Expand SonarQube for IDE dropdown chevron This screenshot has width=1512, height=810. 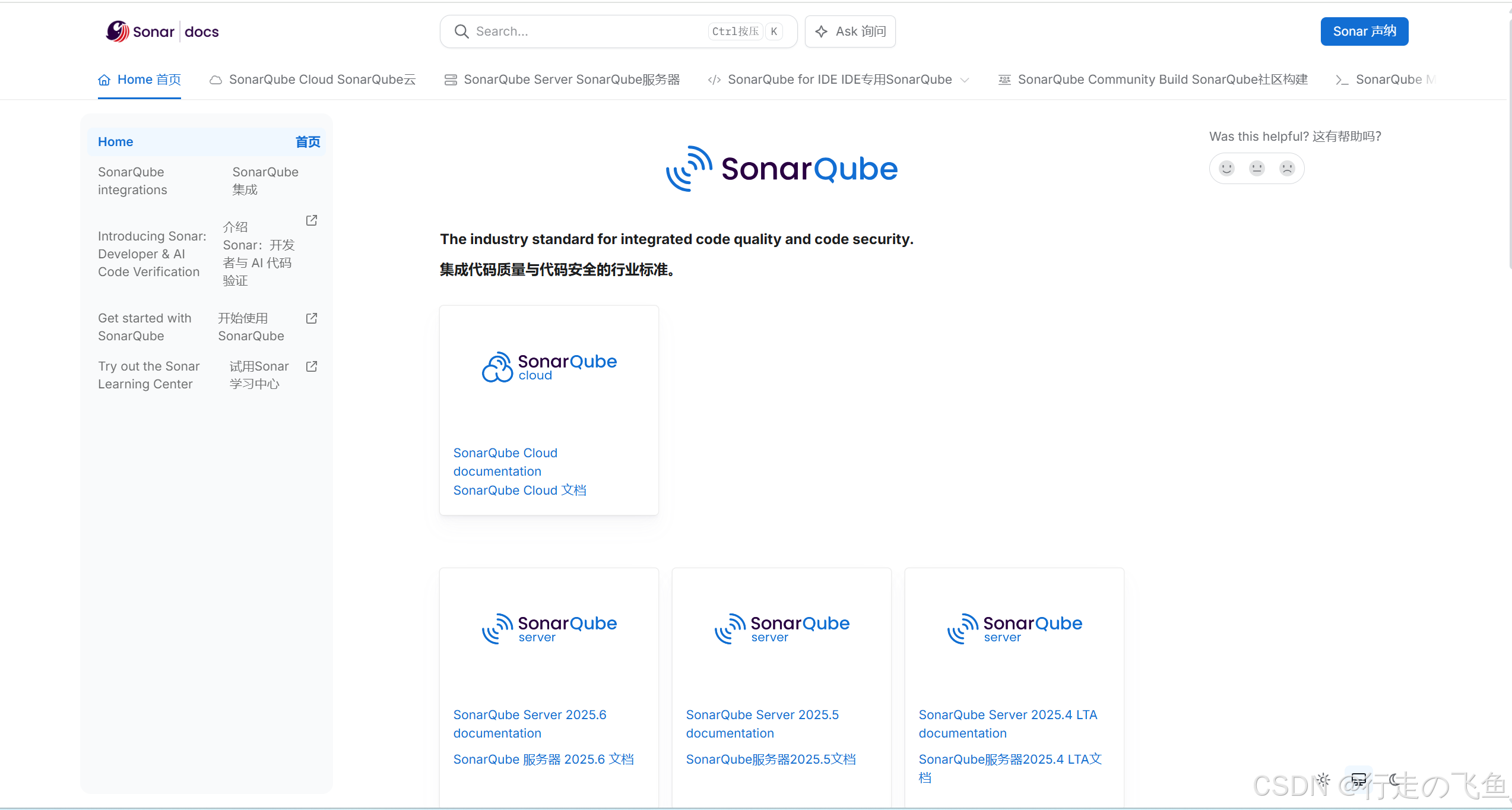(x=965, y=80)
